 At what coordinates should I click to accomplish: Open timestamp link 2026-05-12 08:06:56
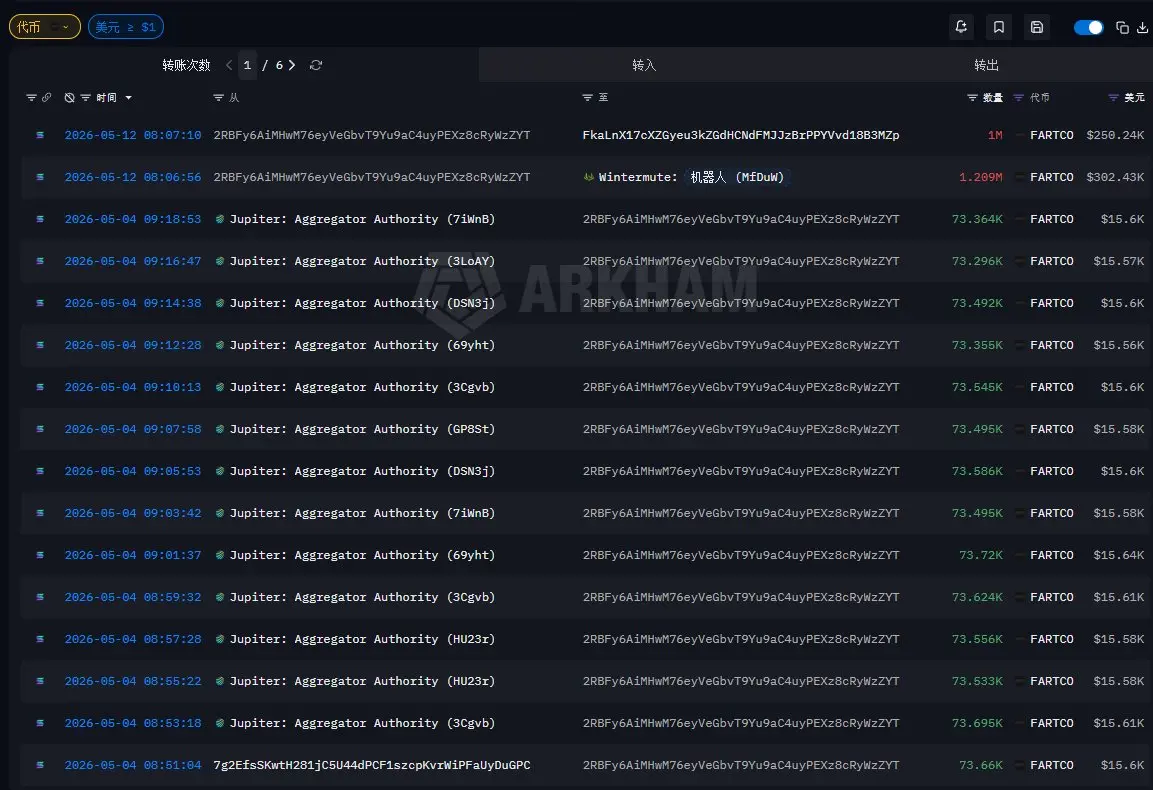(133, 177)
